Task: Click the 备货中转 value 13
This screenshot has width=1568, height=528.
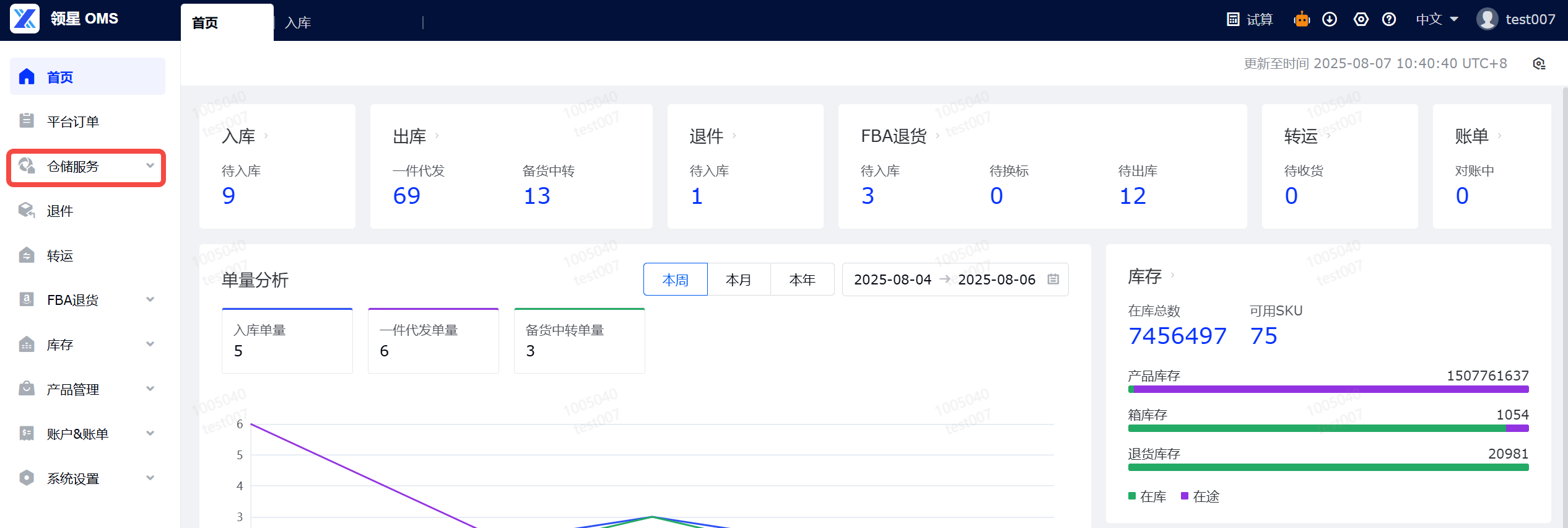Action: [x=537, y=196]
